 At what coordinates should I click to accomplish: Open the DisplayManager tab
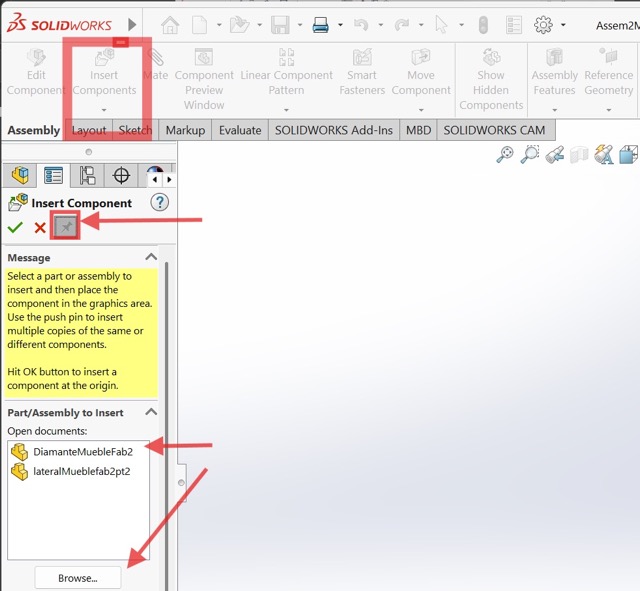(155, 171)
